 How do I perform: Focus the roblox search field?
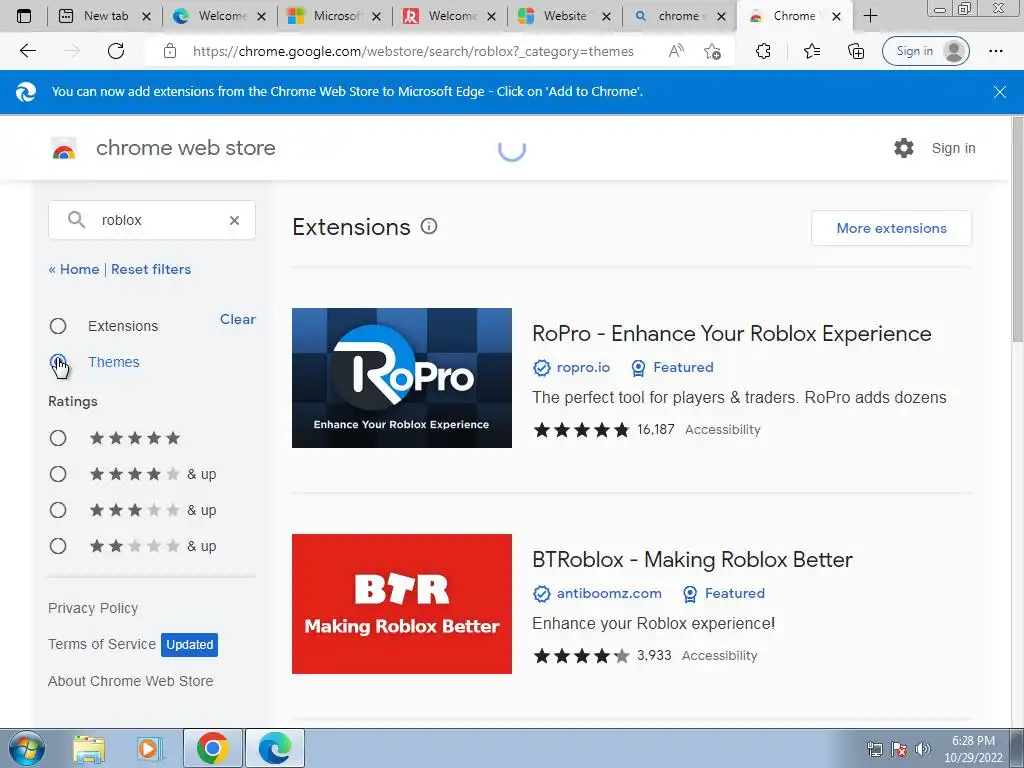(x=152, y=220)
